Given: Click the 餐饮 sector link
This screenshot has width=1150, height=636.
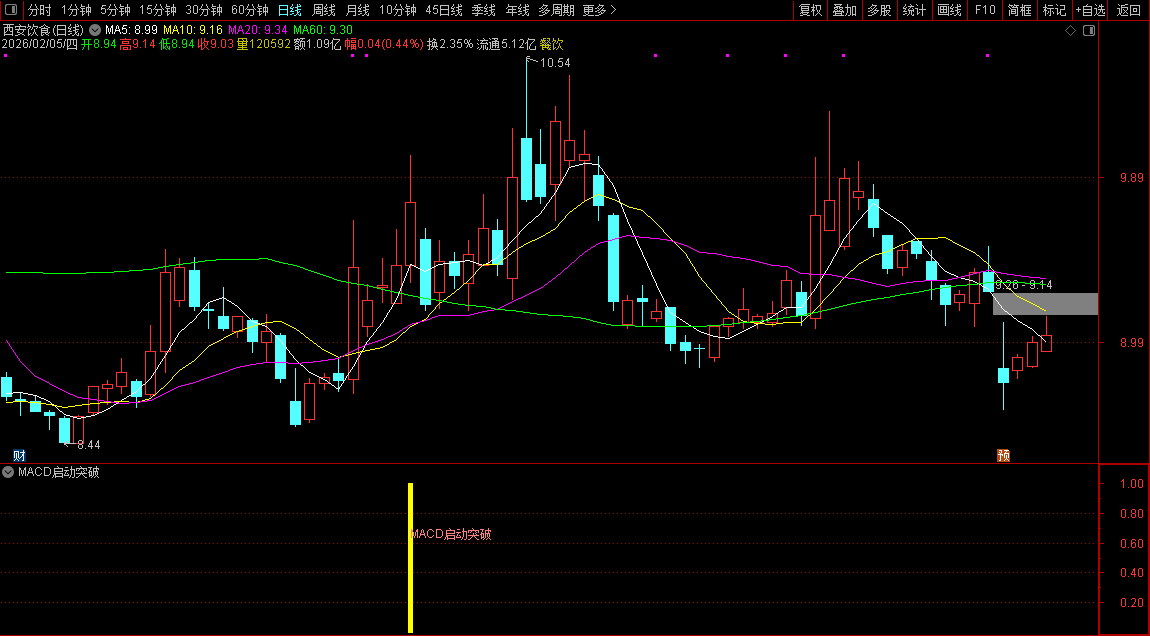Looking at the screenshot, I should pyautogui.click(x=552, y=44).
